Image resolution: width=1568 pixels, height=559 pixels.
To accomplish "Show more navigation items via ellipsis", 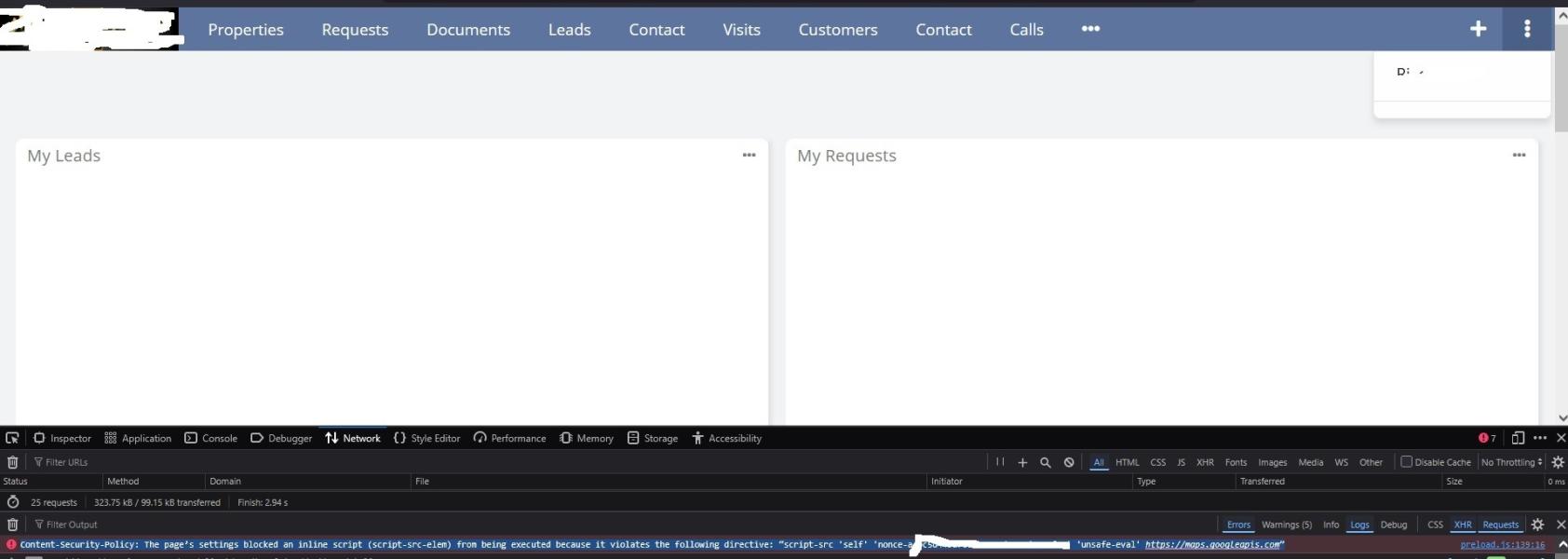I will [1090, 29].
